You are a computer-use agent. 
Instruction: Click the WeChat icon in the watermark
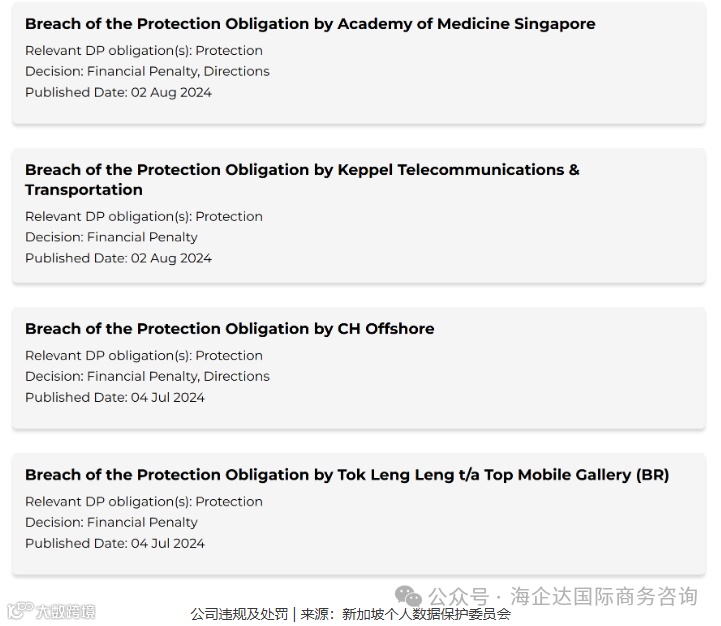click(x=409, y=597)
